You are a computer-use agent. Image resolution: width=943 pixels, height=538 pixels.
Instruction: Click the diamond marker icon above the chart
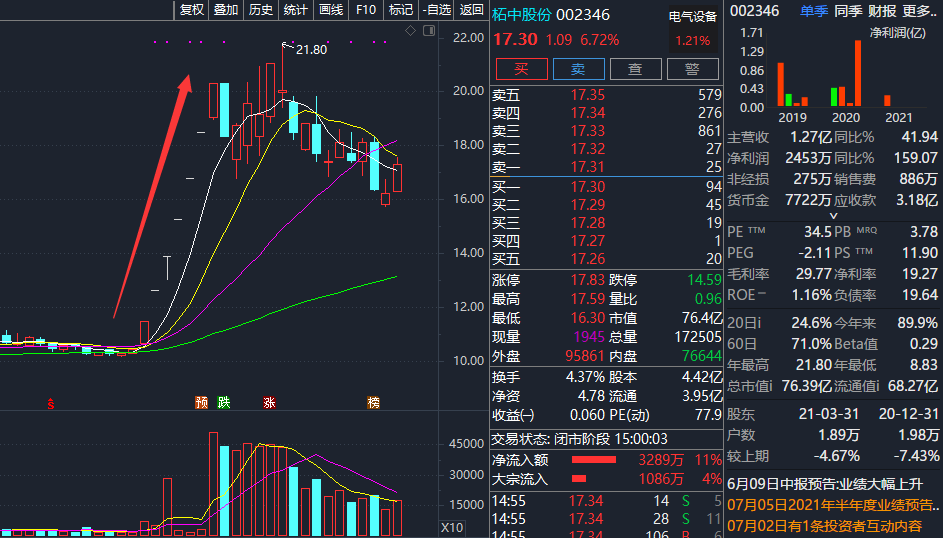click(x=410, y=32)
